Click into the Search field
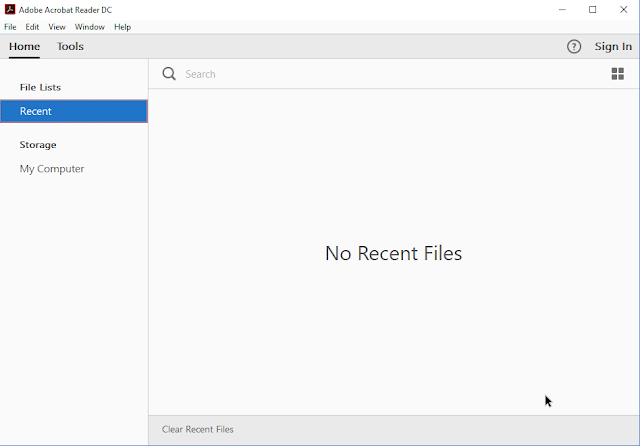 (392, 74)
